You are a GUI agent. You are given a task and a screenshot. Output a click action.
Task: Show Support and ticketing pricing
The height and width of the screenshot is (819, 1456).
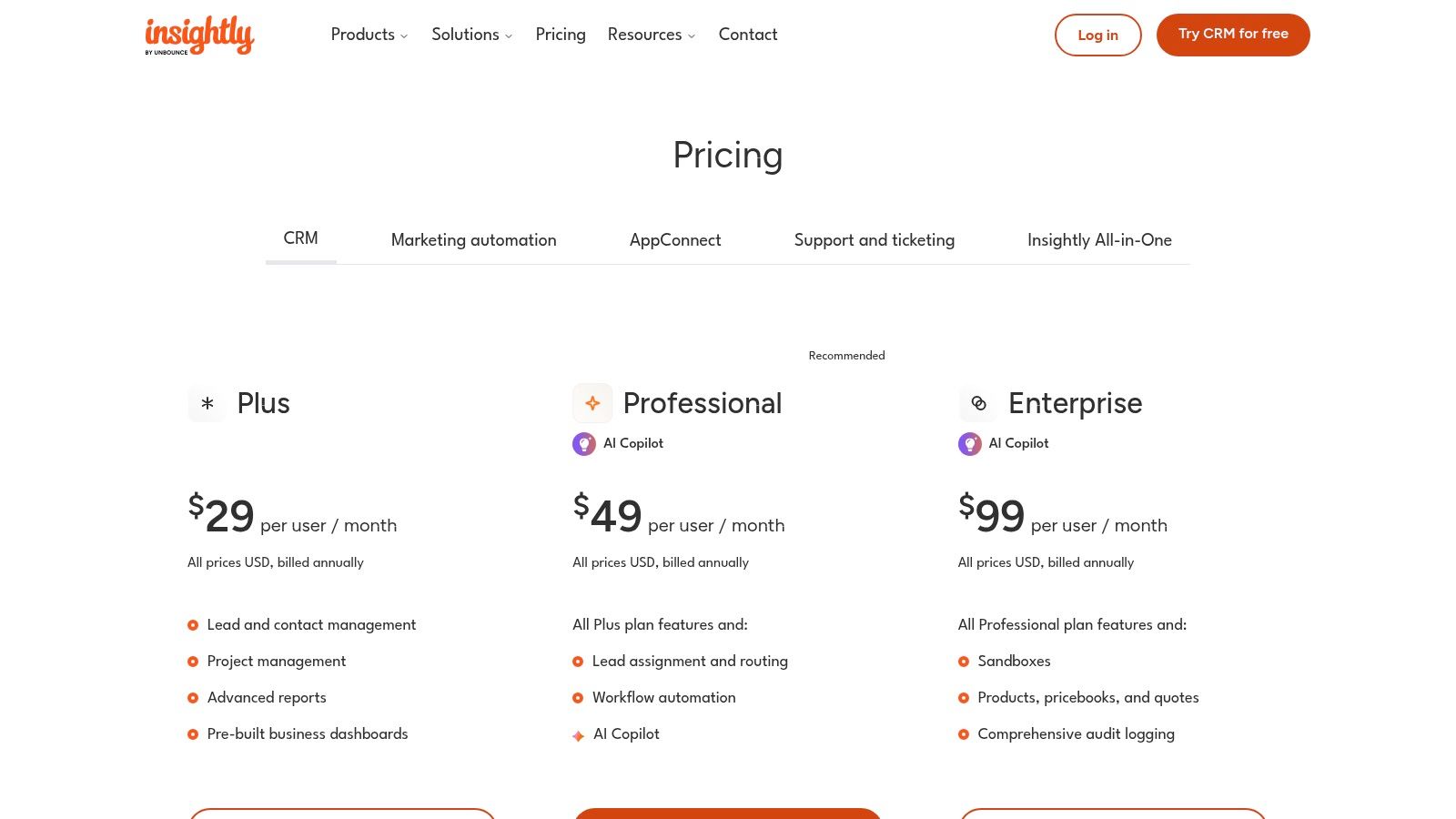point(874,240)
